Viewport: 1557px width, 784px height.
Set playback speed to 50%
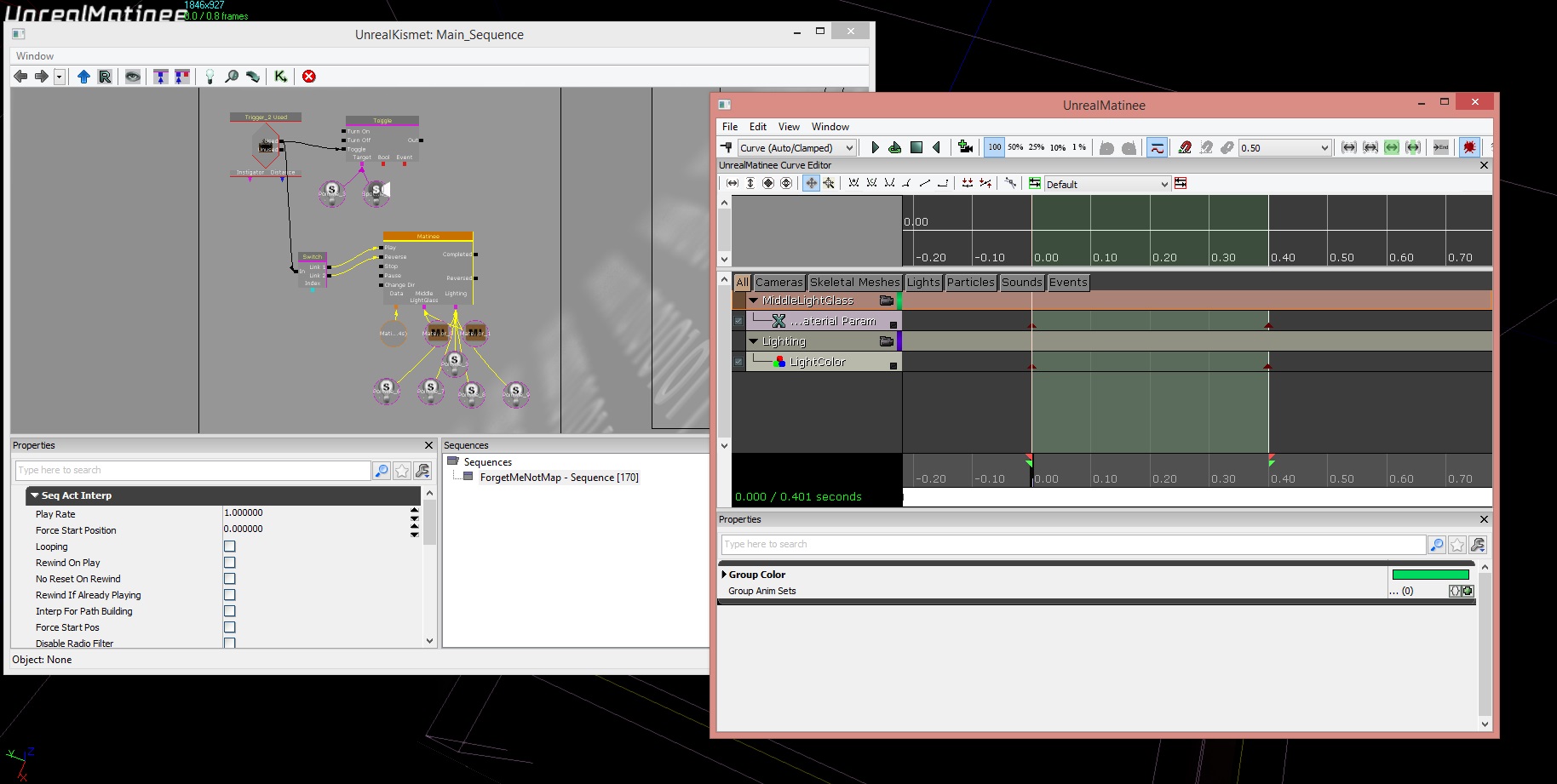[x=1015, y=147]
